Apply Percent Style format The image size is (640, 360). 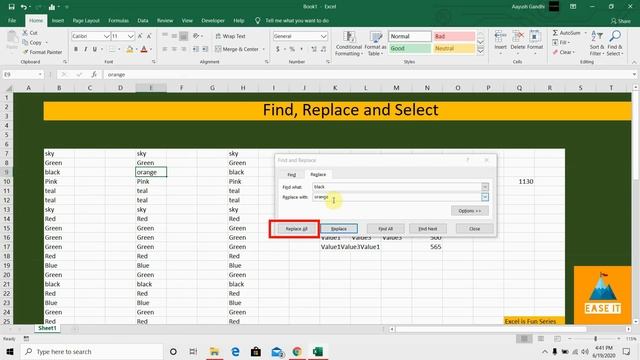click(x=292, y=49)
